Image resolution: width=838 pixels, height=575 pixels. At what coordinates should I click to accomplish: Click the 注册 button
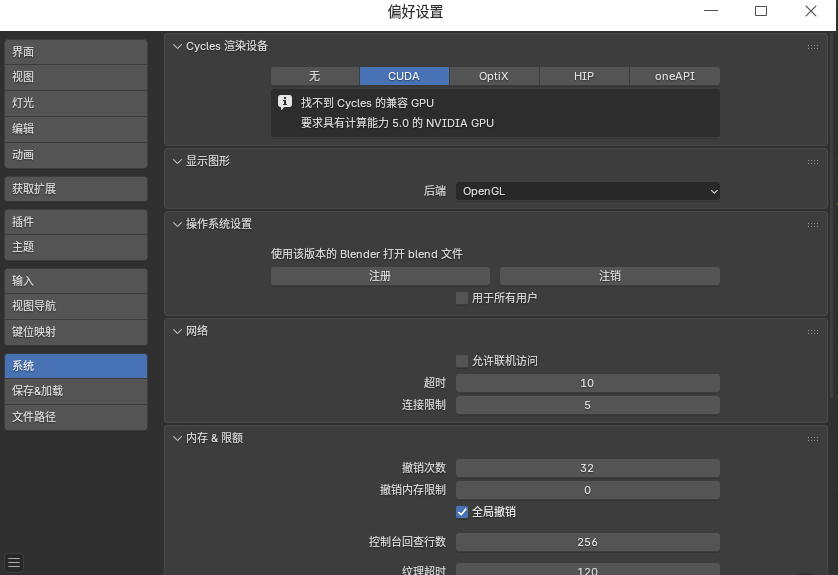point(380,276)
